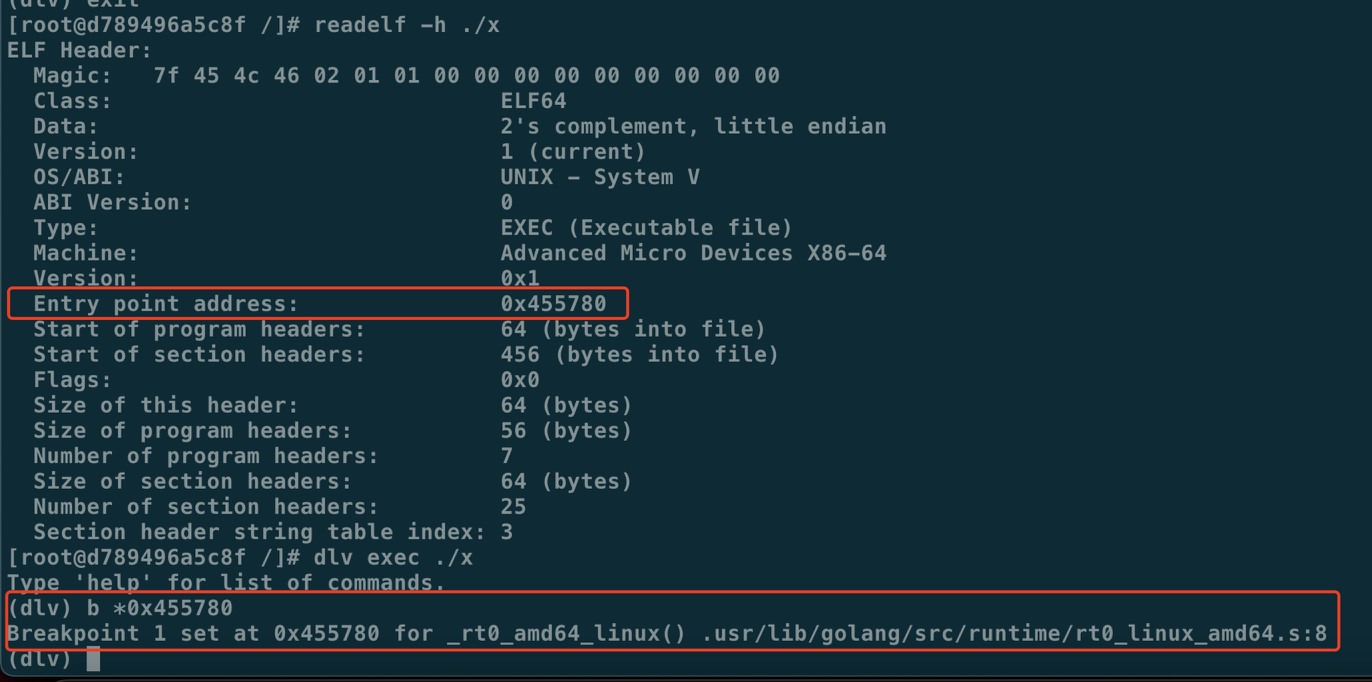This screenshot has height=682, width=1372.
Task: Click the Magic bytes hex sequence
Action: tap(467, 76)
